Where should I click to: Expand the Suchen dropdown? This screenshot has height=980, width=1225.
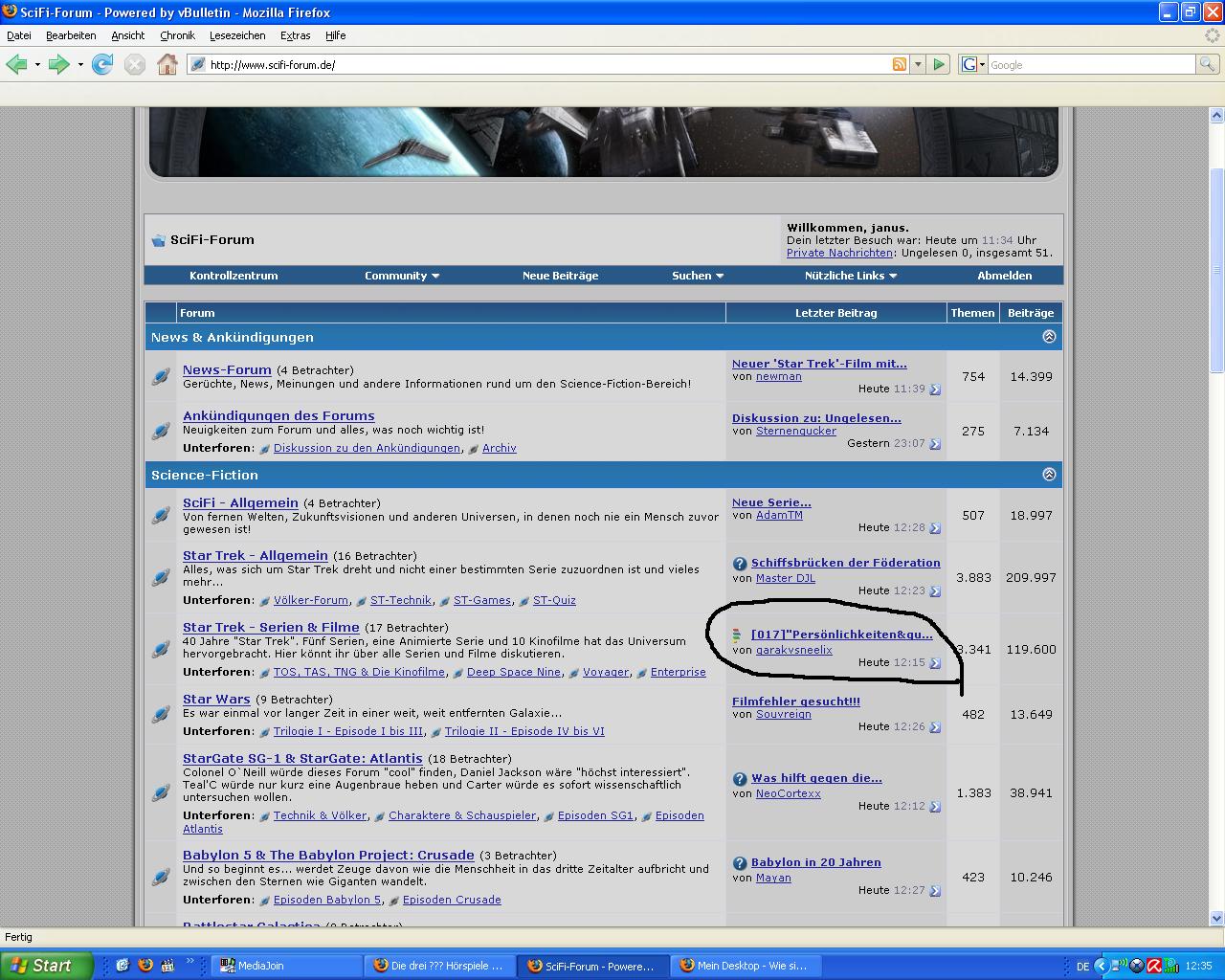point(697,276)
